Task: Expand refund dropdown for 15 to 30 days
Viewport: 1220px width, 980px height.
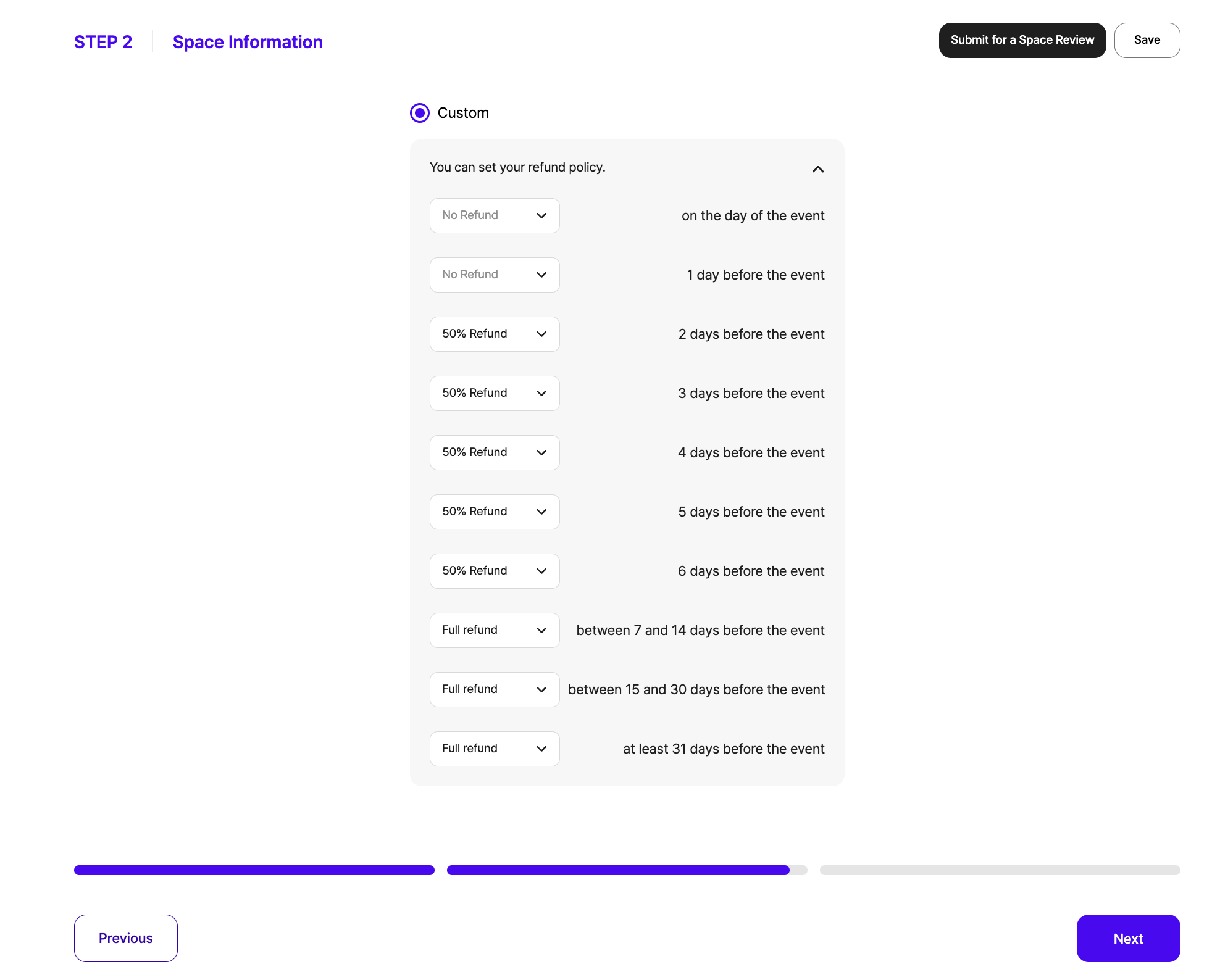Action: (x=495, y=689)
